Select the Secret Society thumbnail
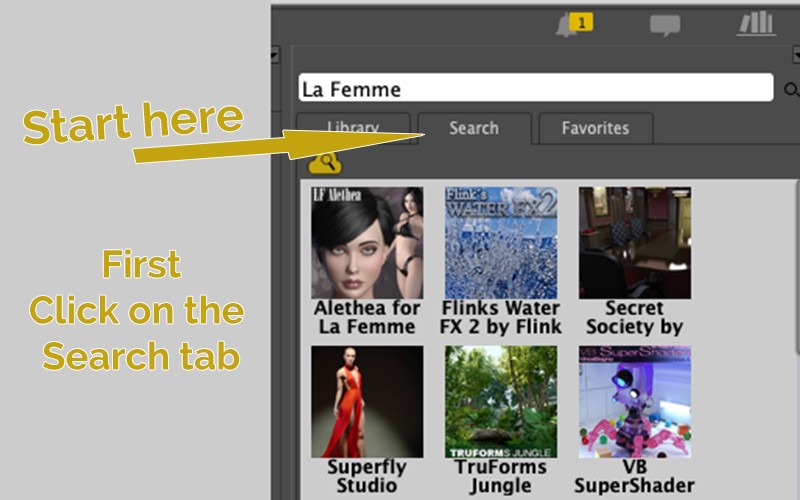Screen dimensions: 800x500 [x=635, y=243]
